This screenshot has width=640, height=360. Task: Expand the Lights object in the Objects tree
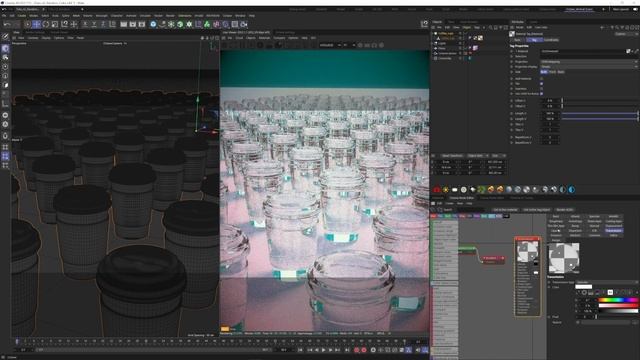coord(433,43)
